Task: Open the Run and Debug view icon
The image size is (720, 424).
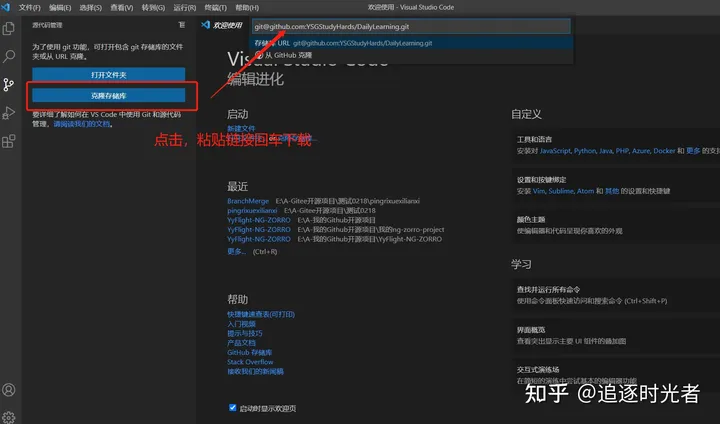Action: pos(9,113)
